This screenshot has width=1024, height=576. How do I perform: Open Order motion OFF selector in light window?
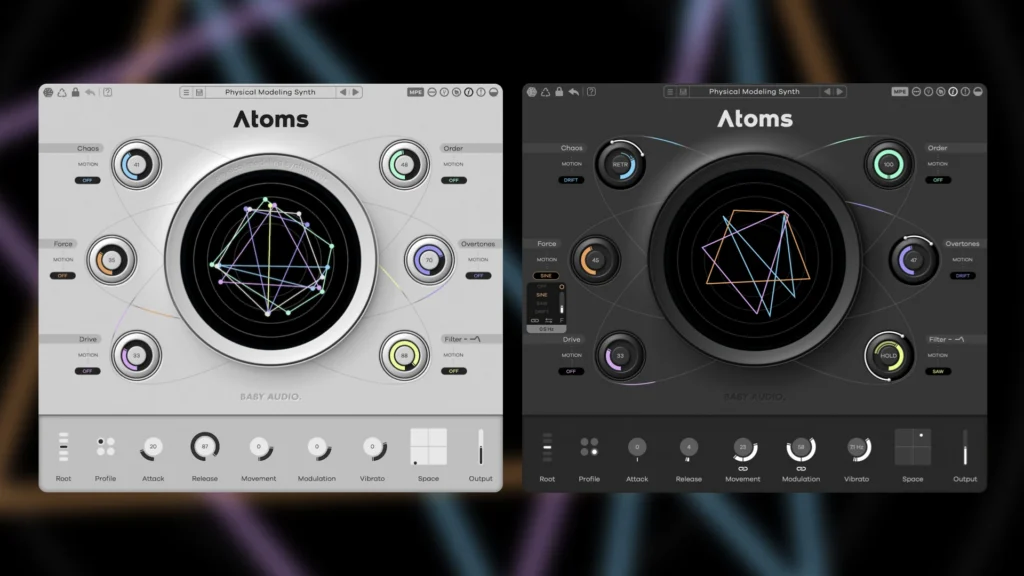[454, 180]
